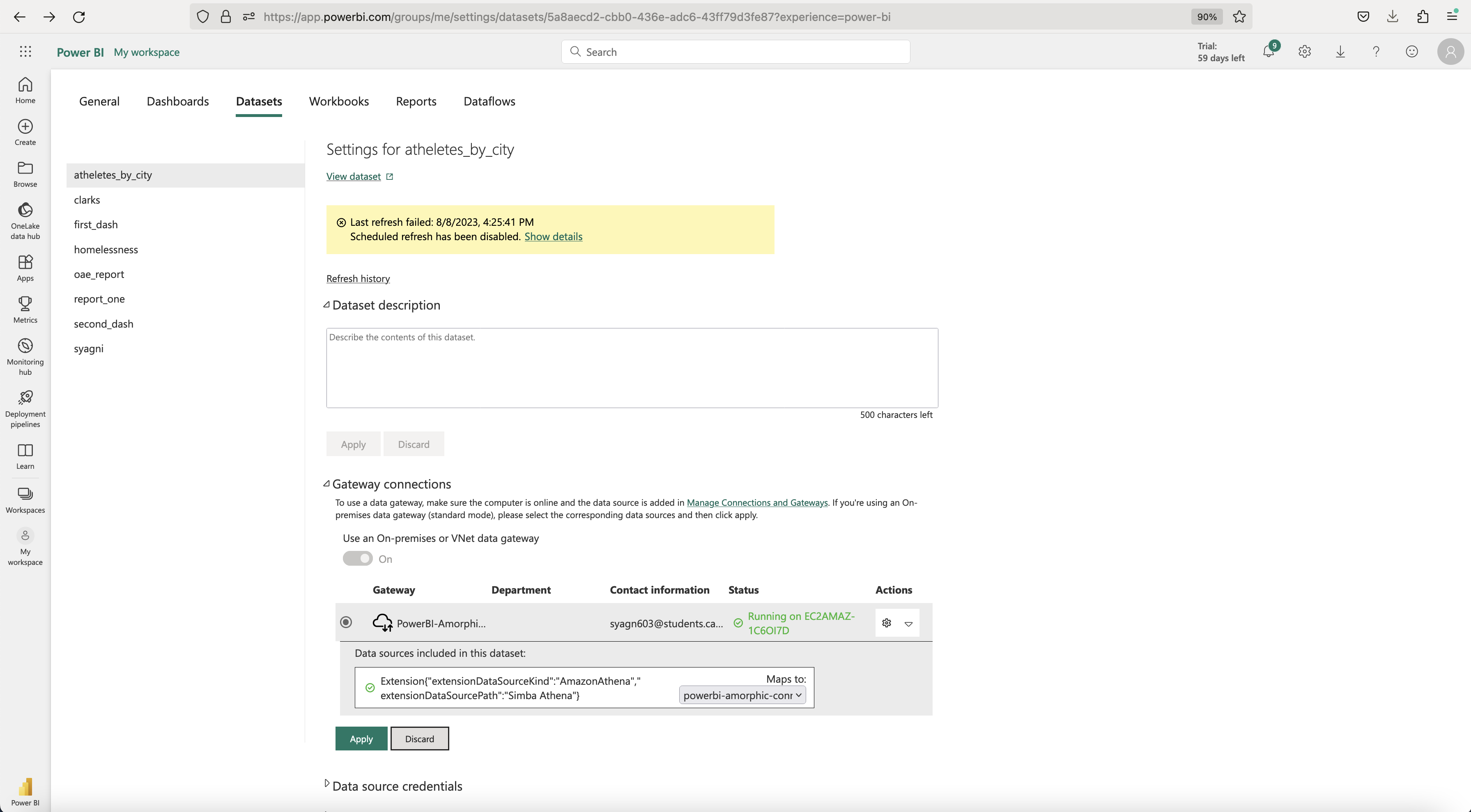Select the report_one dataset
The width and height of the screenshot is (1471, 812).
[185, 298]
